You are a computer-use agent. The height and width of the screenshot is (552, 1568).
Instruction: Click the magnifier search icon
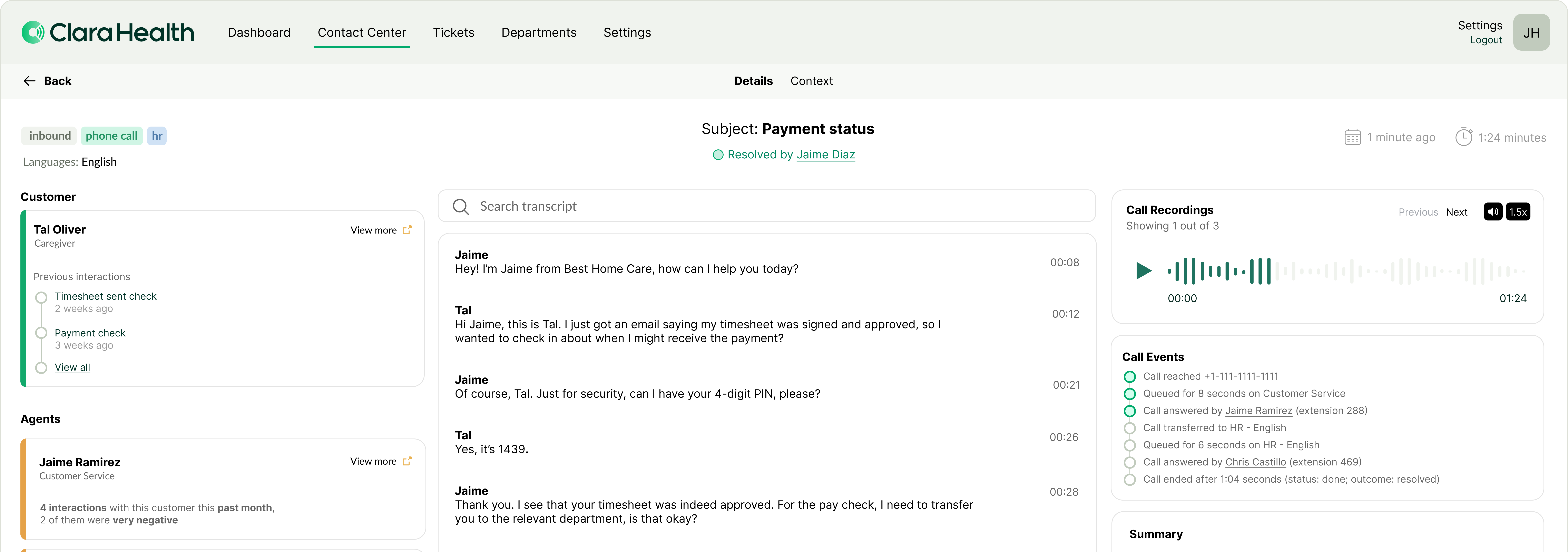(461, 207)
